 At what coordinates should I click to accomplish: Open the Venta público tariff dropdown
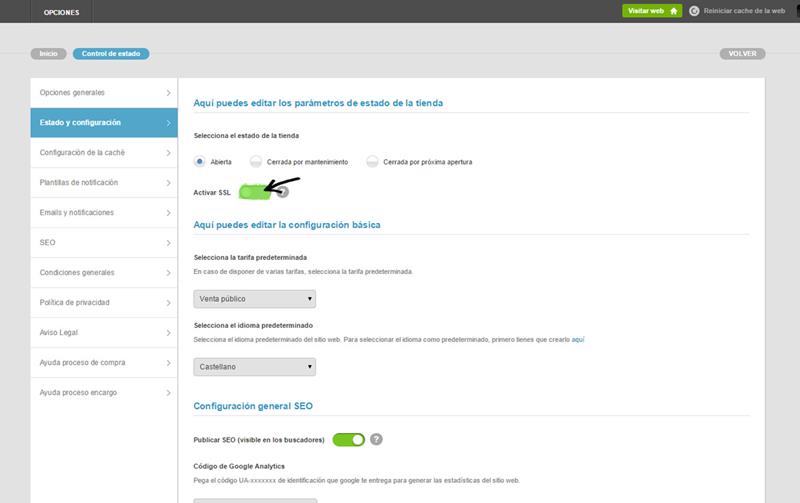(x=254, y=299)
